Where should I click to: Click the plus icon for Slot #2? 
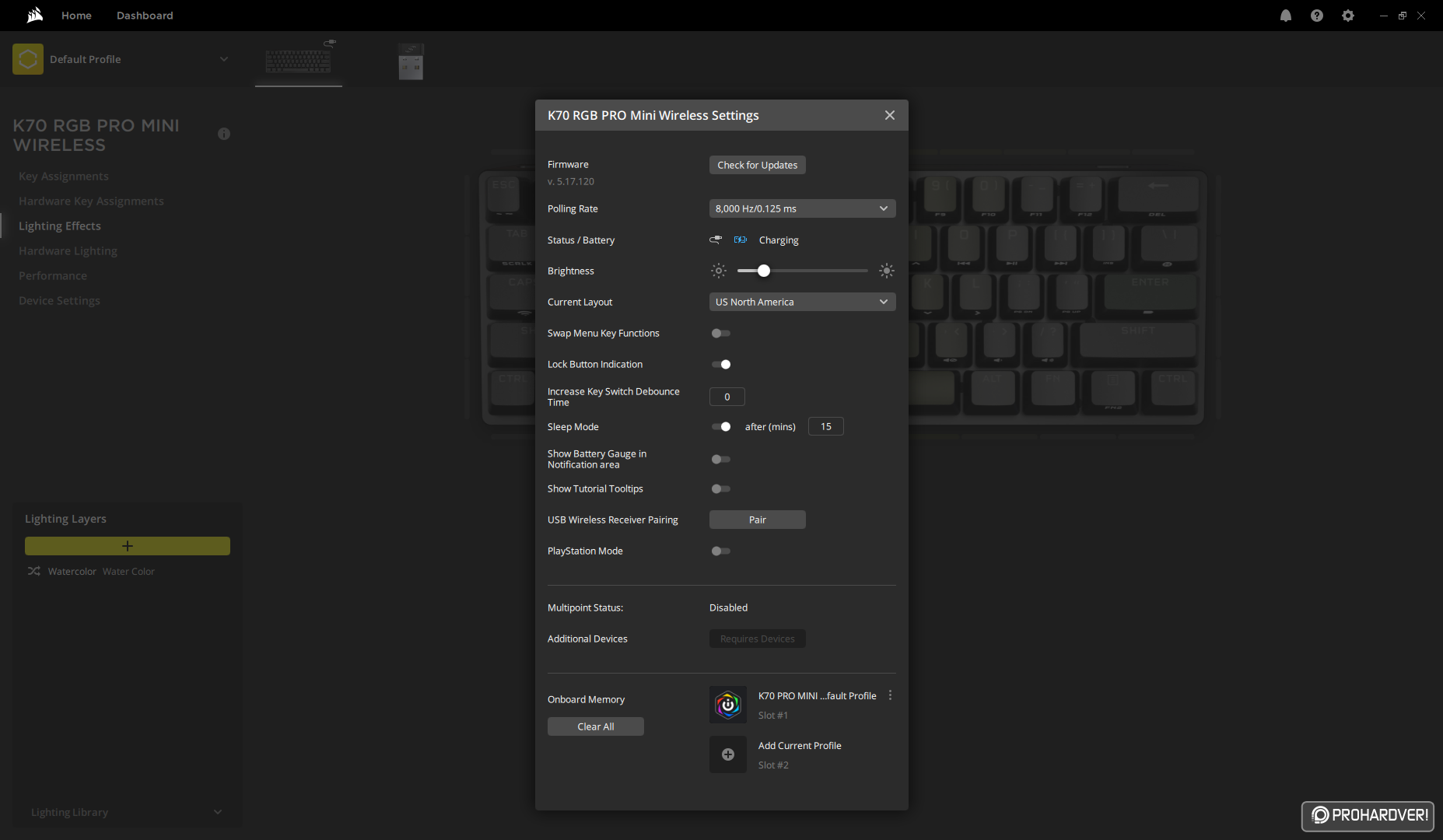pos(728,754)
